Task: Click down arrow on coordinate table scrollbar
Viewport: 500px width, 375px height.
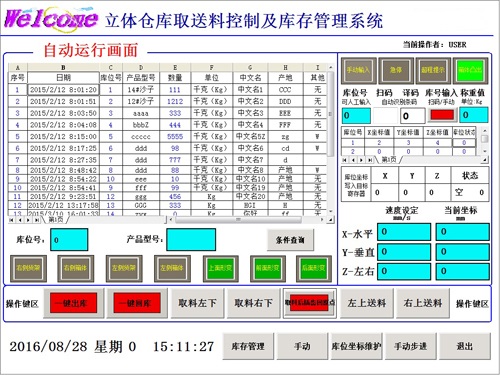Action: click(485, 152)
